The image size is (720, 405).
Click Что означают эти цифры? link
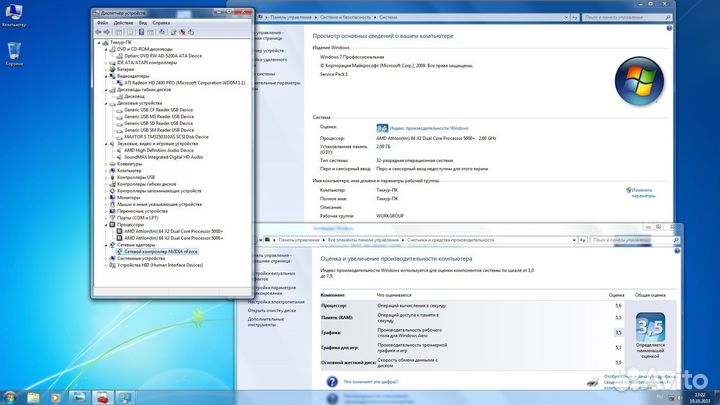[371, 382]
